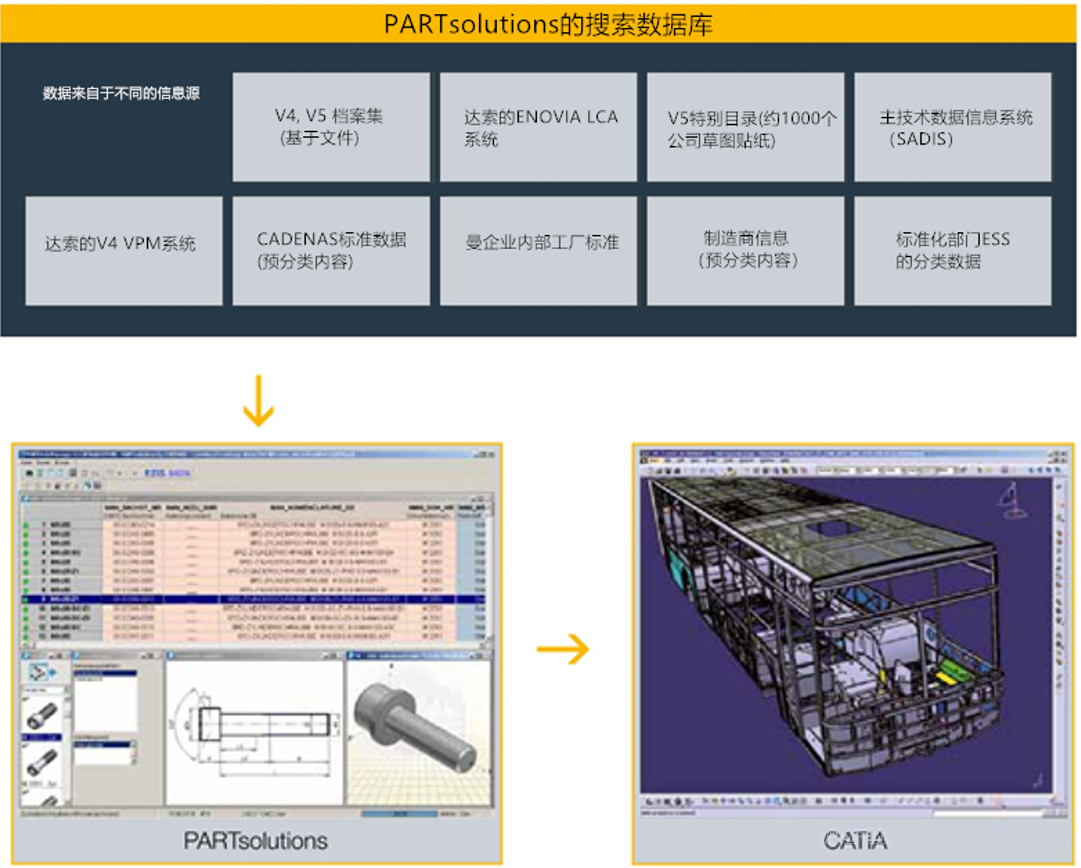Click the yellow right arrow pointing to CATIA
Screen dimensions: 1081x868
(563, 650)
